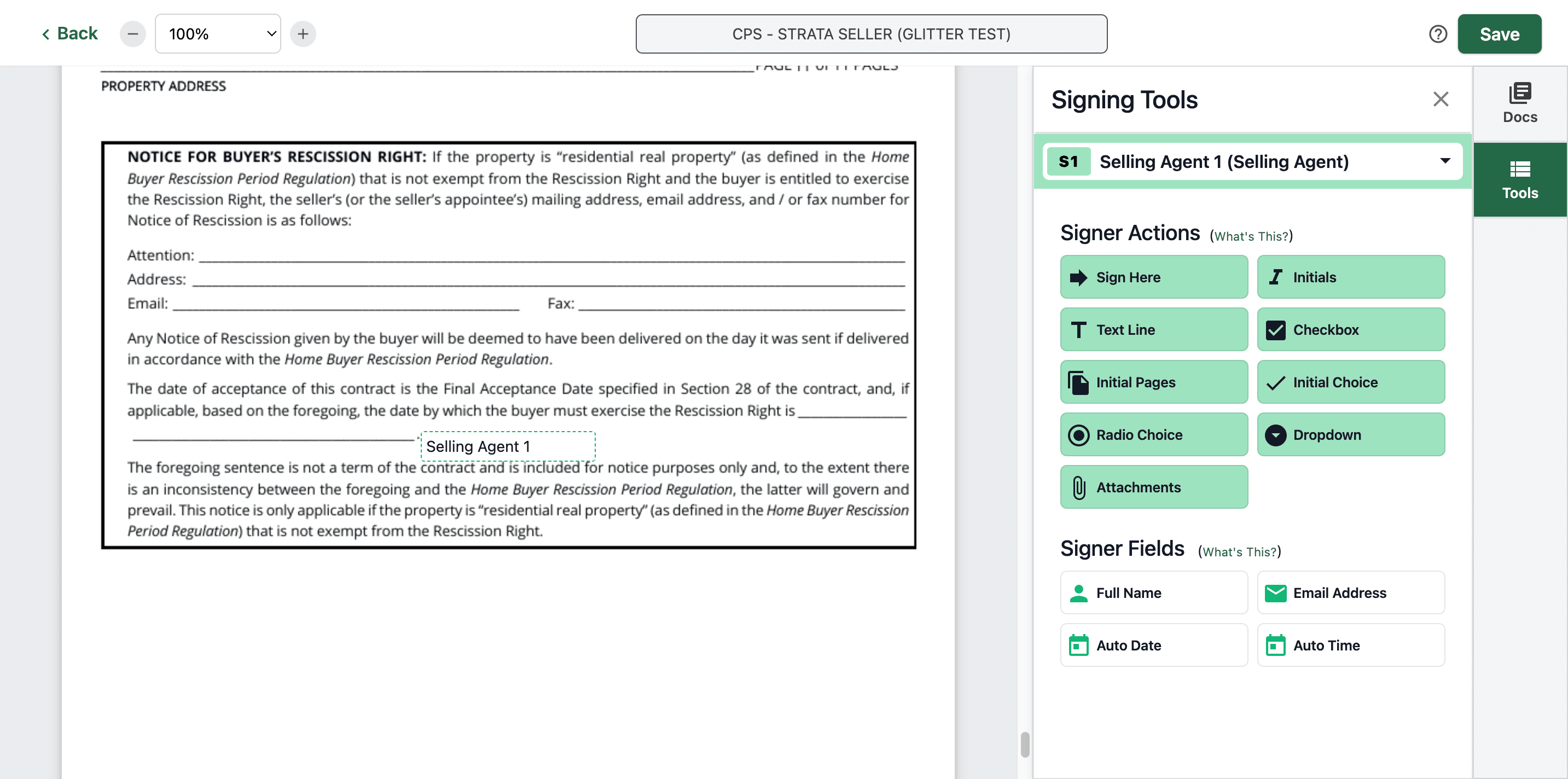Image resolution: width=1568 pixels, height=779 pixels.
Task: Choose the Initial Pages tool
Action: pos(1153,382)
